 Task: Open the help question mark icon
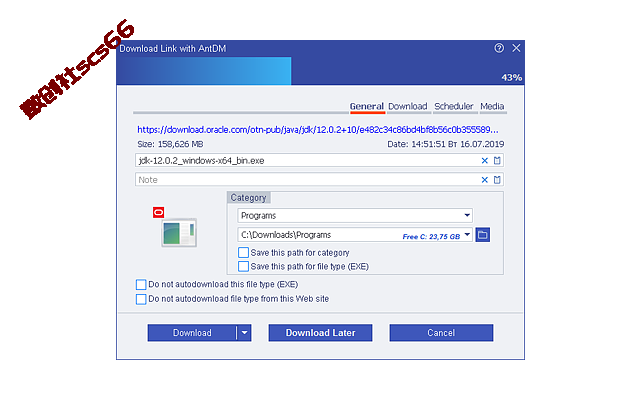[x=499, y=48]
